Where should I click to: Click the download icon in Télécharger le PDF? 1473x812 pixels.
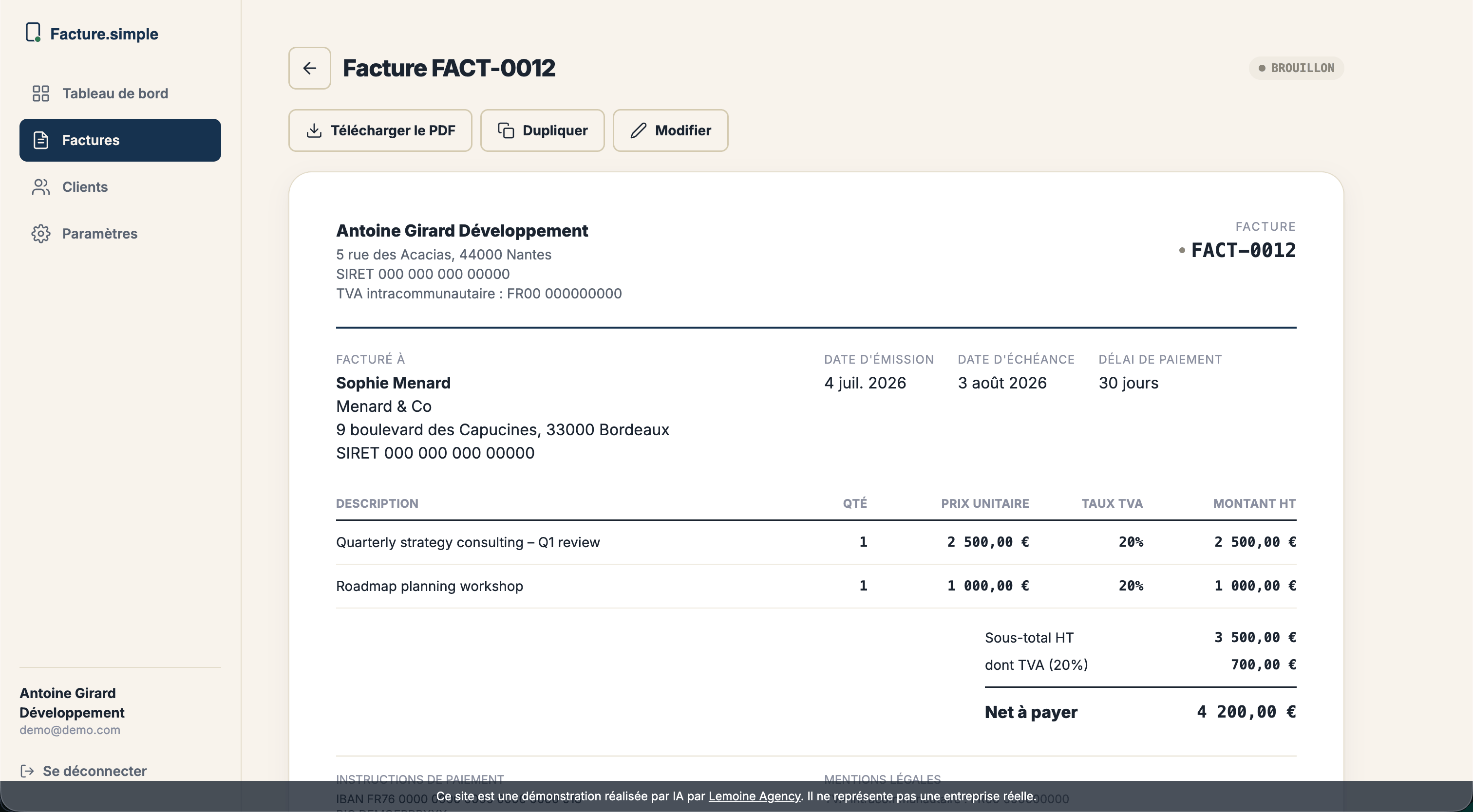tap(314, 131)
